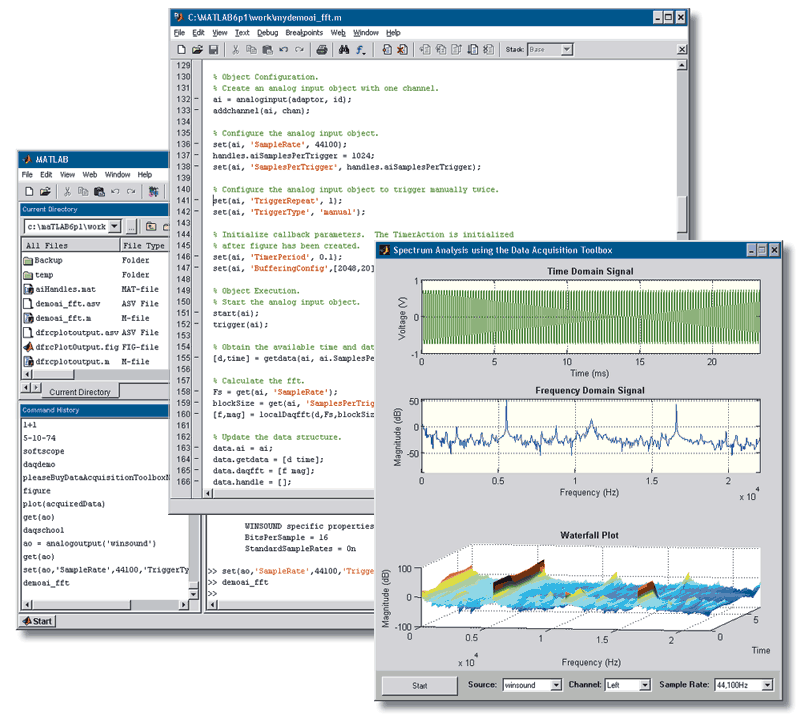This screenshot has width=800, height=723.
Task: Expand the current directory path dropdown
Action: [x=115, y=226]
